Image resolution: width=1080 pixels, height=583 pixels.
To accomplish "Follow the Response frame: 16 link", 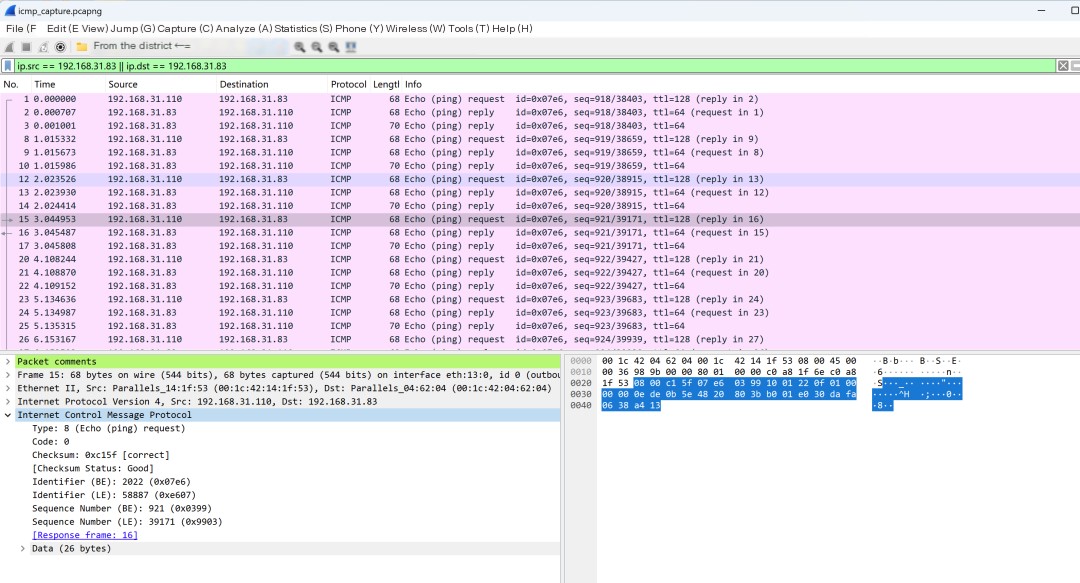I will tap(85, 535).
